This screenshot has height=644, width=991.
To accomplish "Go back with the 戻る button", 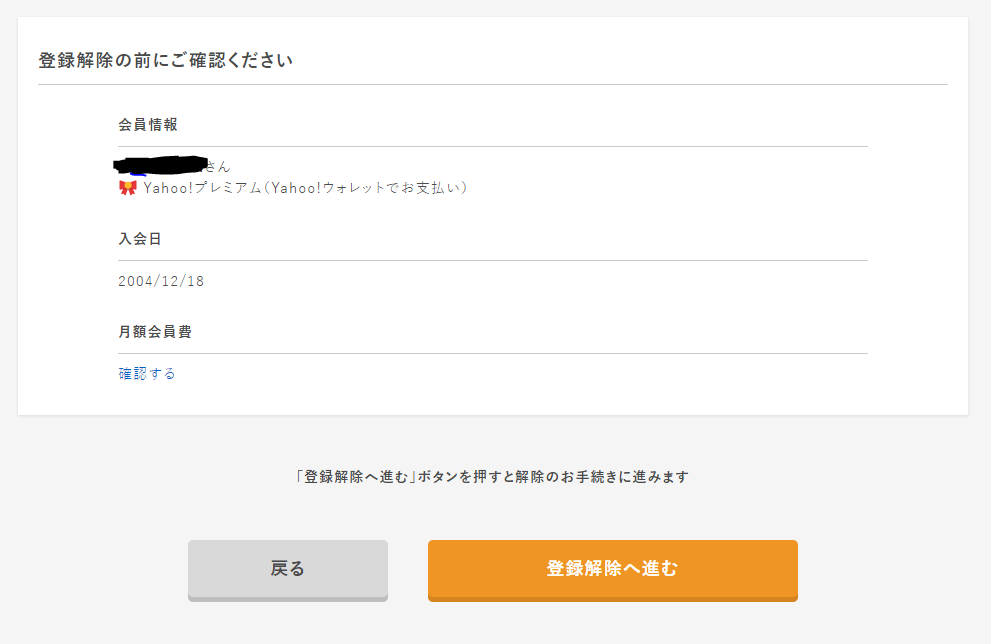I will tap(288, 570).
